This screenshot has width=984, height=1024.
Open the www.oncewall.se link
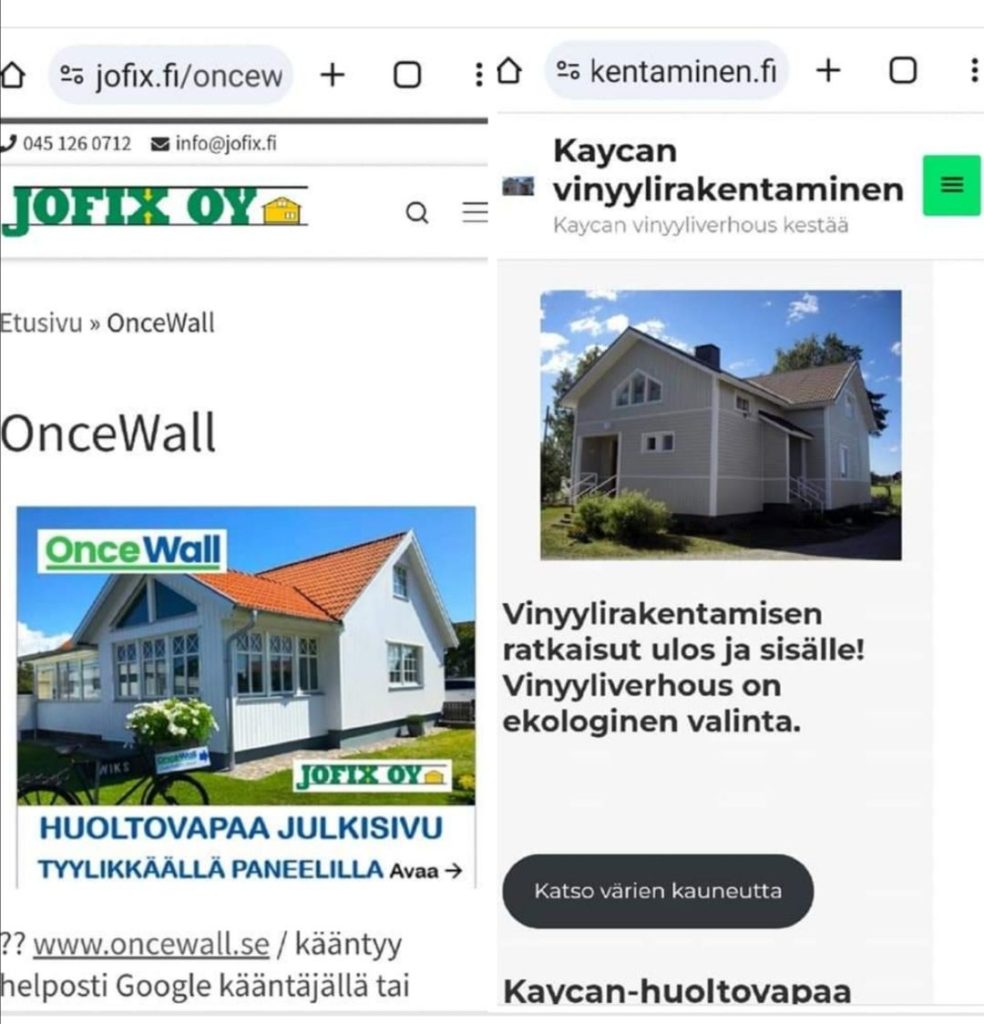click(x=151, y=944)
